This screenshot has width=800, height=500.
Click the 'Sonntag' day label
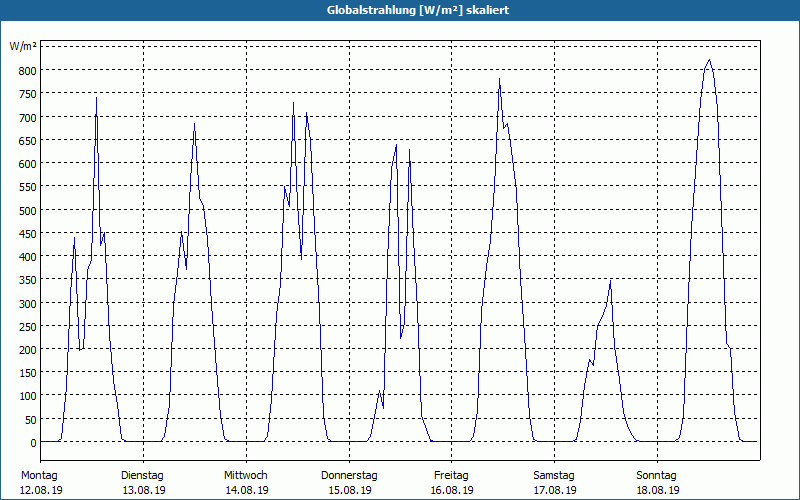(x=657, y=476)
